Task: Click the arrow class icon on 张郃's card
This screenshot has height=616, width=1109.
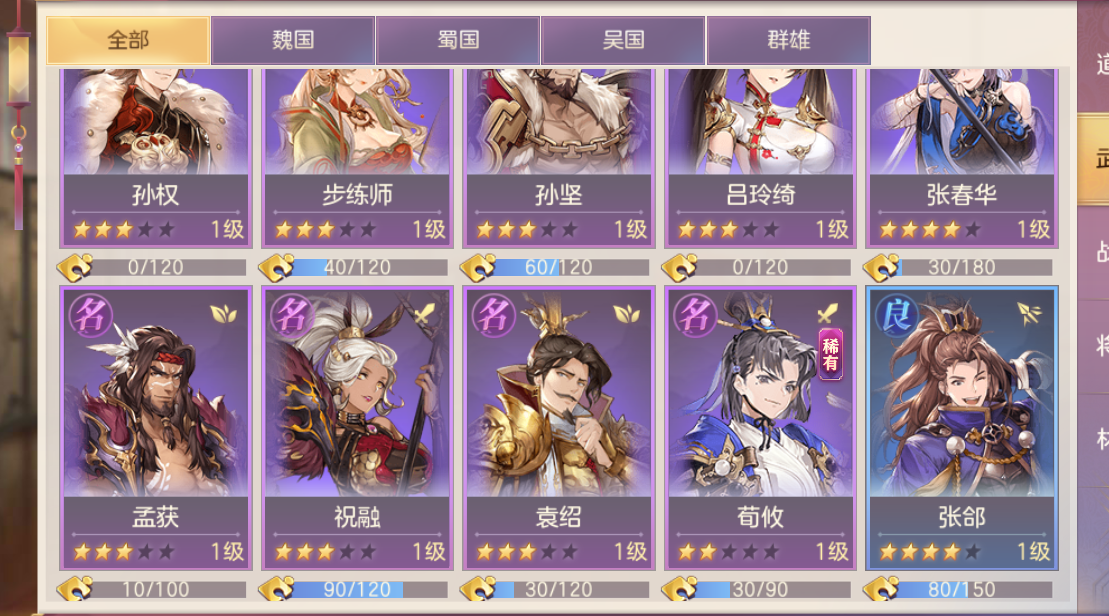Action: pos(1028,313)
